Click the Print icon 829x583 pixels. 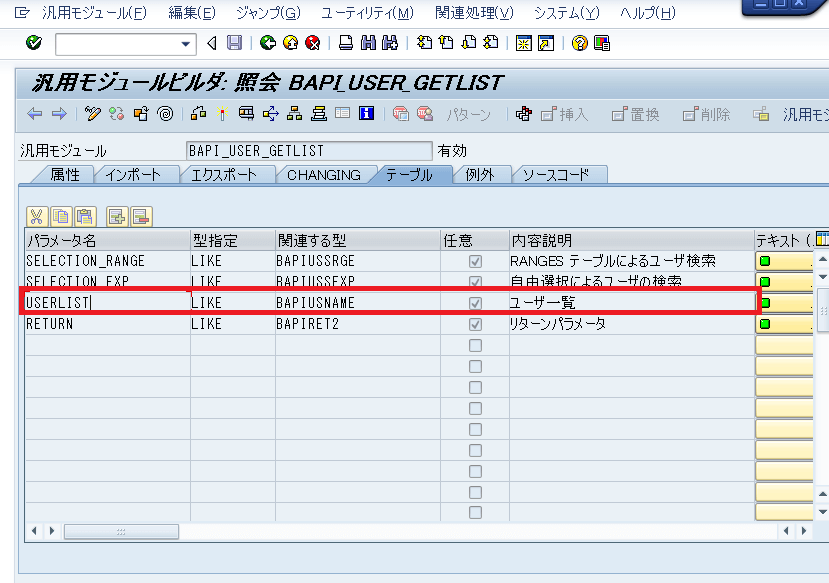pyautogui.click(x=346, y=43)
